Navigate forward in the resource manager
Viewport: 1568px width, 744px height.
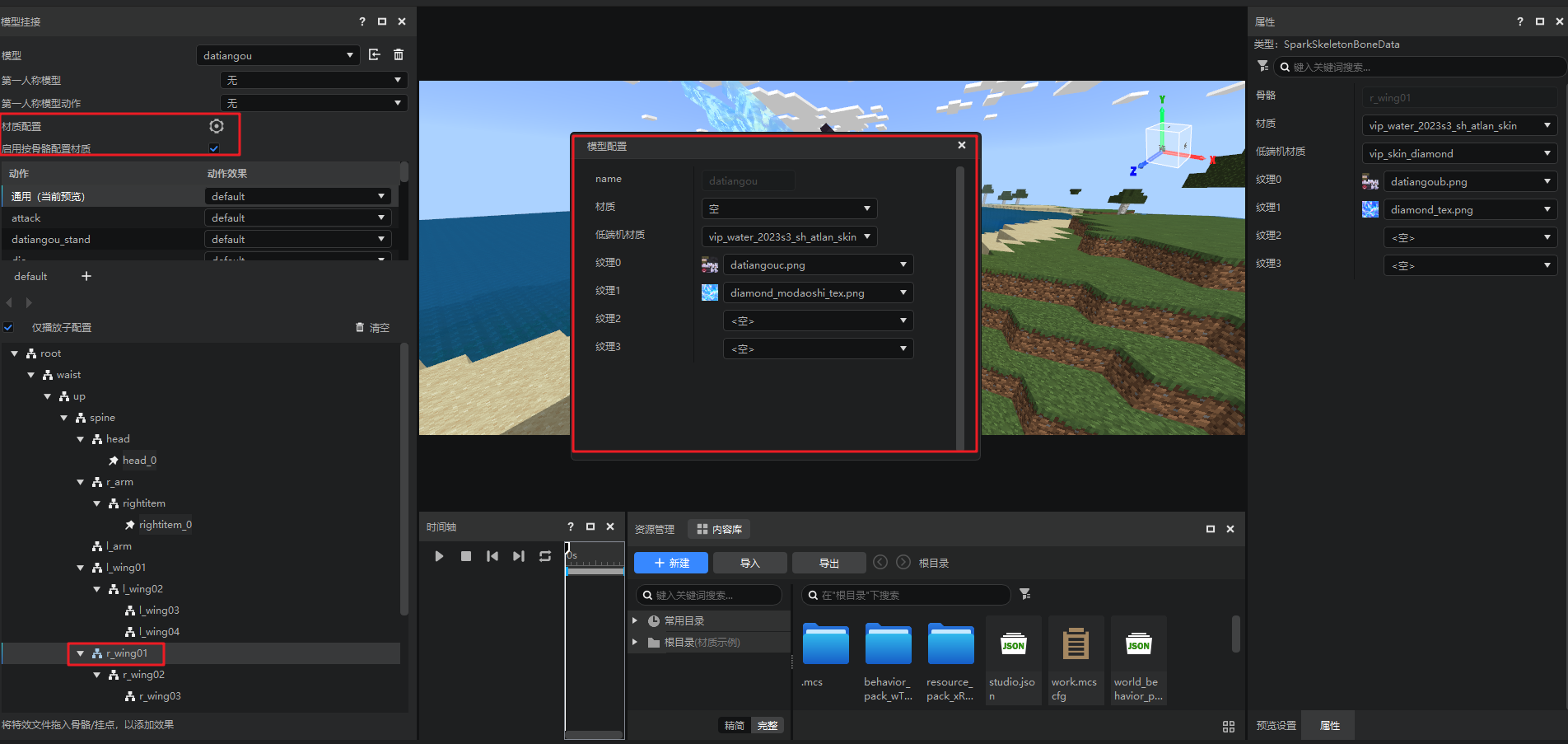point(903,562)
